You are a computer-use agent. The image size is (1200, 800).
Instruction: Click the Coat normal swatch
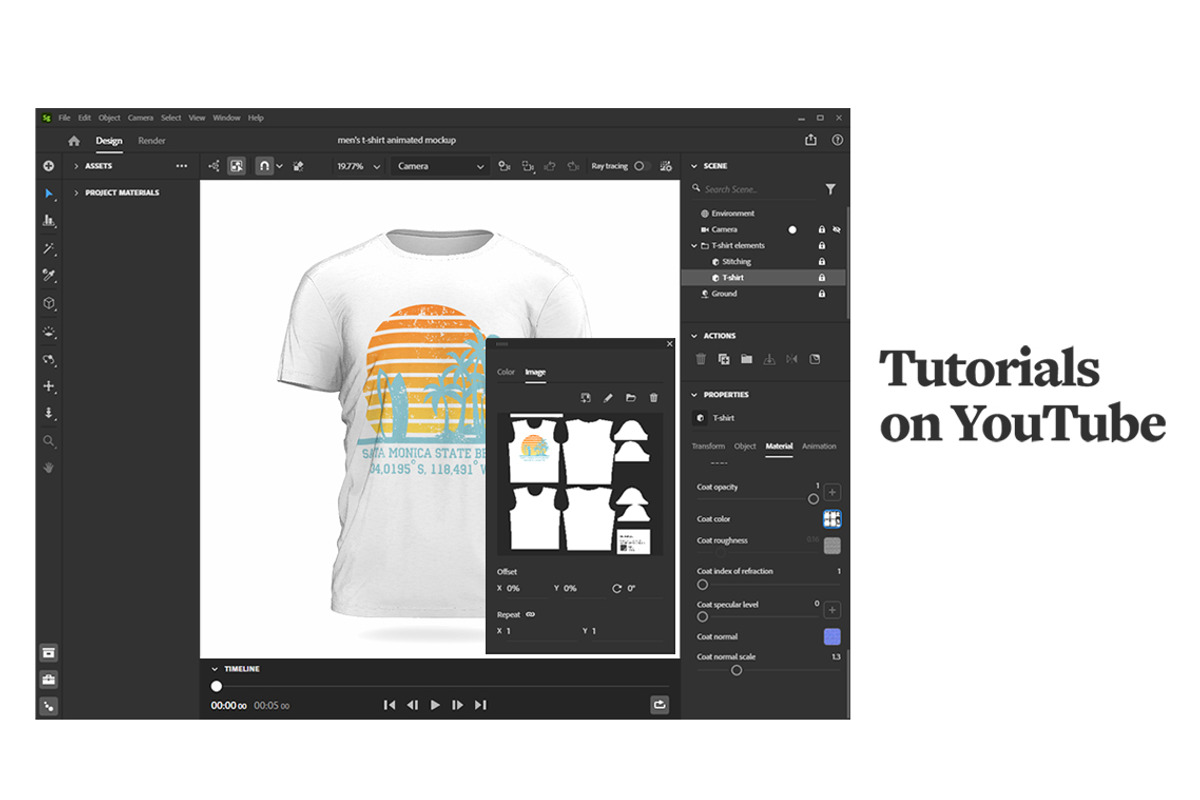tap(832, 637)
